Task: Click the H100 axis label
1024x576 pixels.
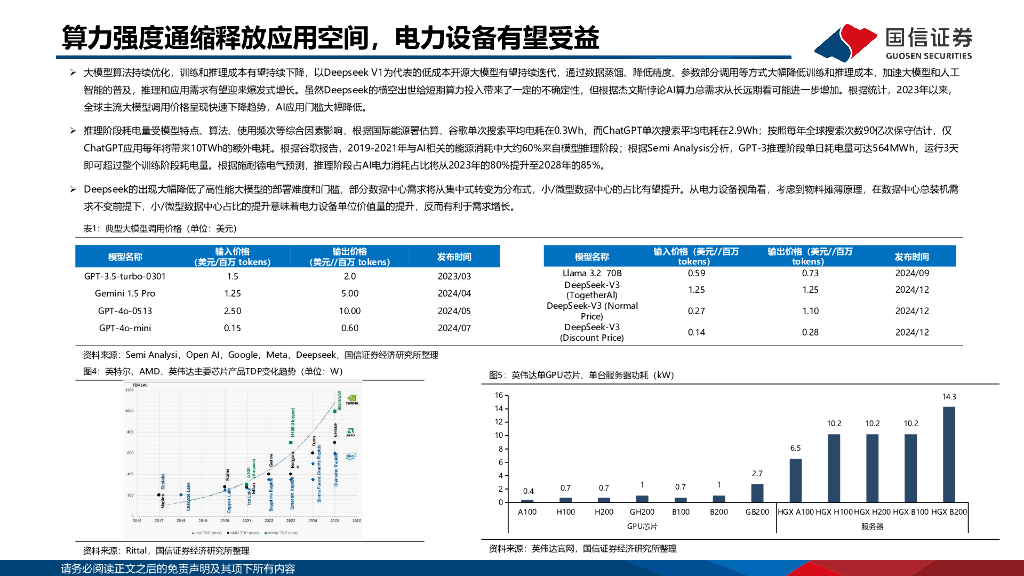Action: point(566,512)
